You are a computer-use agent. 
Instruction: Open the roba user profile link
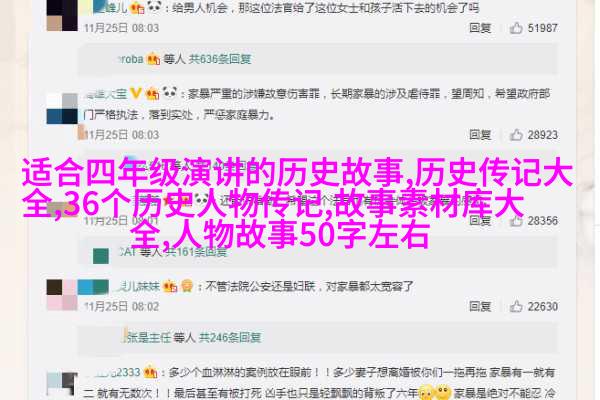click(131, 59)
